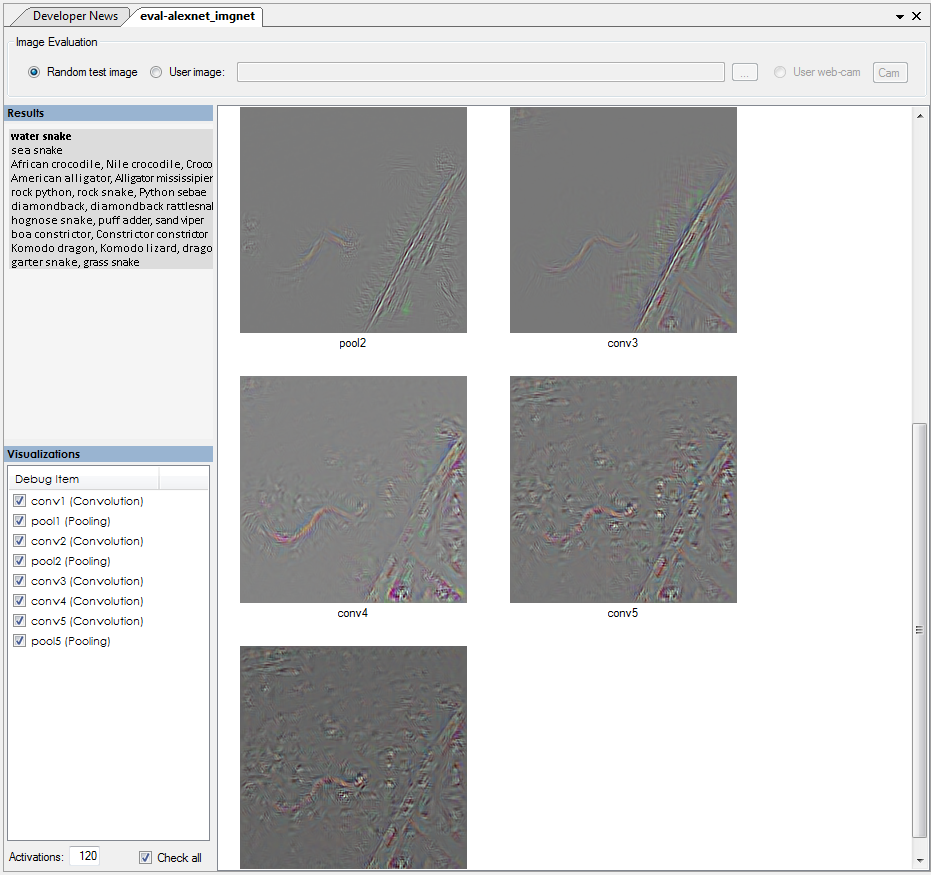This screenshot has height=875, width=931.
Task: Select the African crocodile result row
Action: pyautogui.click(x=110, y=164)
